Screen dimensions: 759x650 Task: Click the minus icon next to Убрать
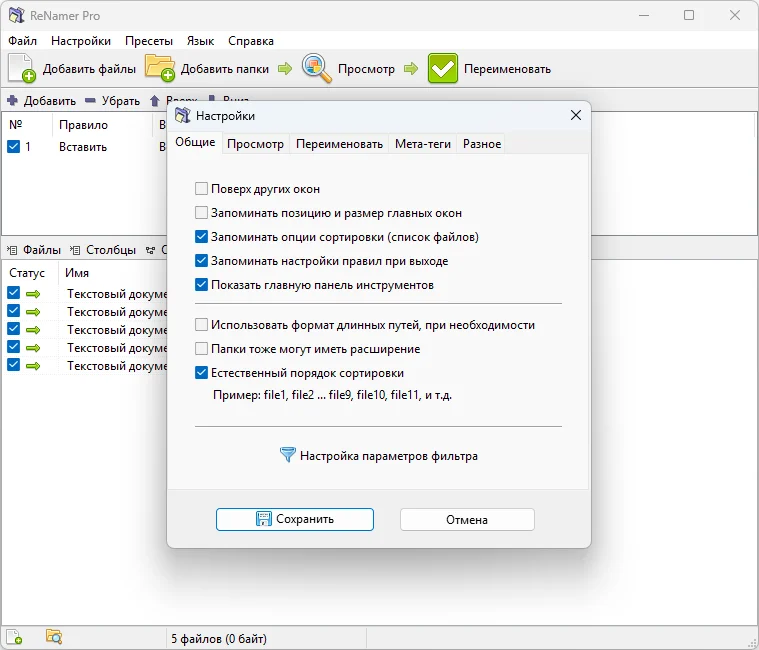tap(90, 101)
